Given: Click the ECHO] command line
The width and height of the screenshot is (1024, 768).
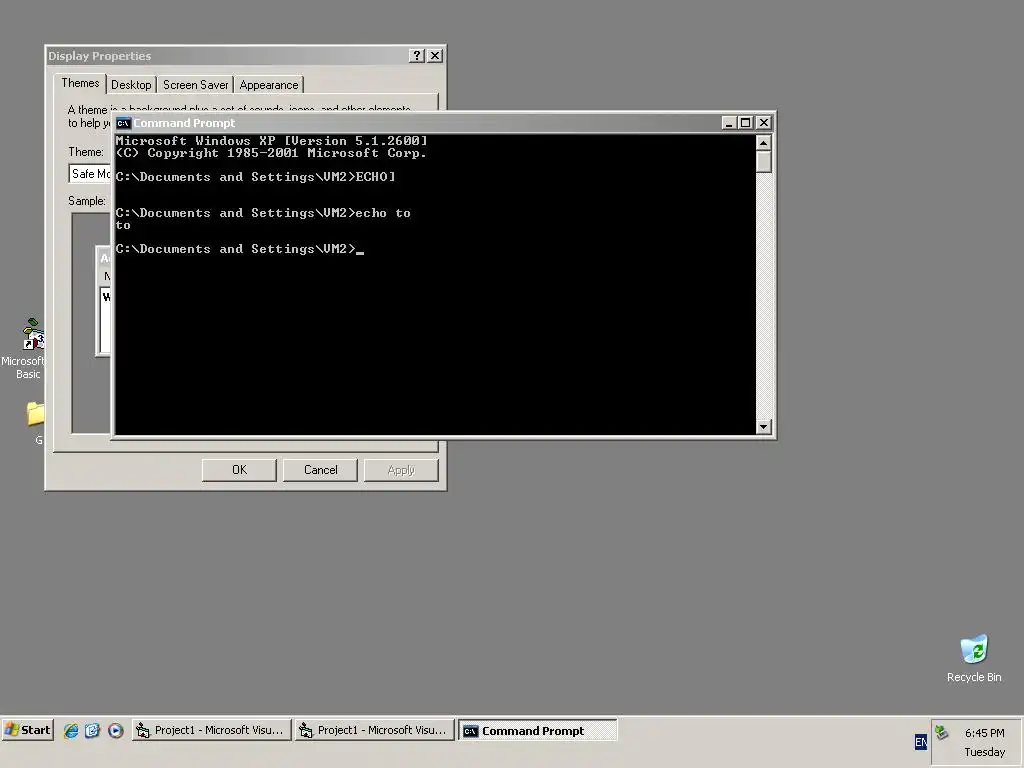Looking at the screenshot, I should (x=255, y=177).
